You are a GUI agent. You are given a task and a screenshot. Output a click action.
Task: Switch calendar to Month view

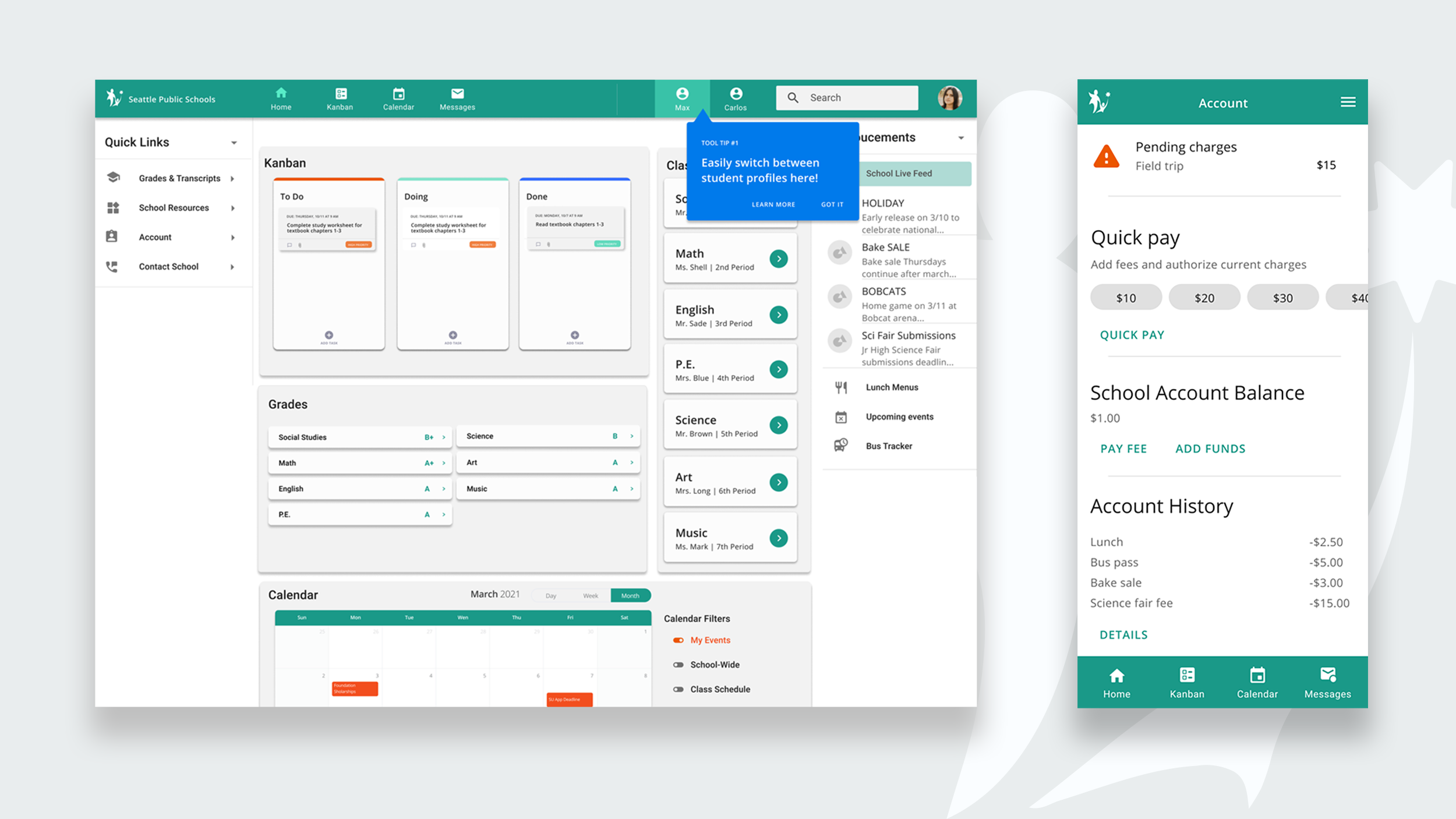(x=630, y=595)
